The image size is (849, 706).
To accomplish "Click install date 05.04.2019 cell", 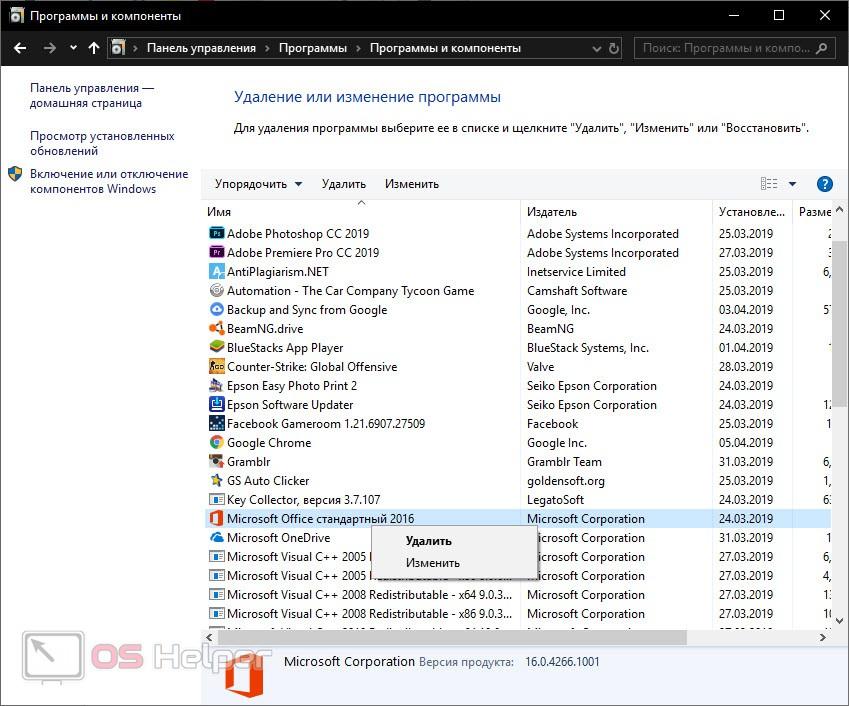I will pyautogui.click(x=746, y=442).
